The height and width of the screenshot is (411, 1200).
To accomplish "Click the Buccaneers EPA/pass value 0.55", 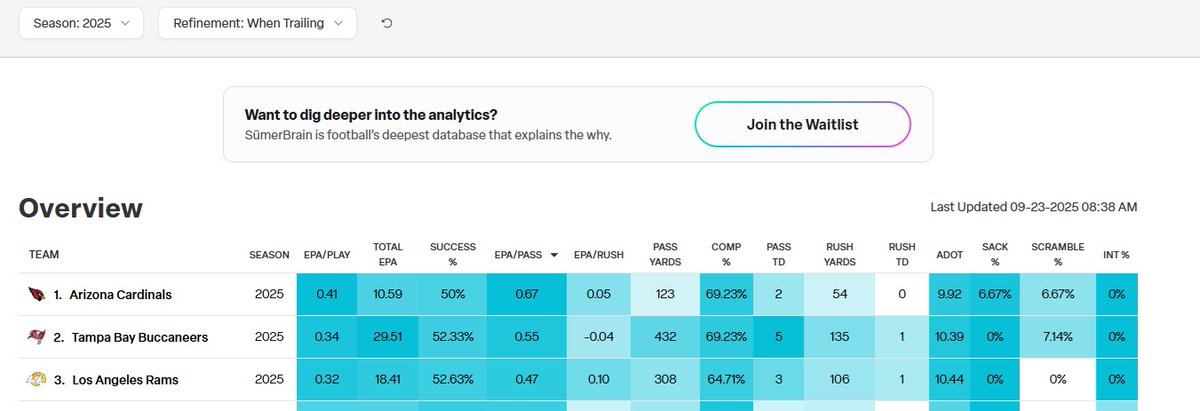I will 526,337.
